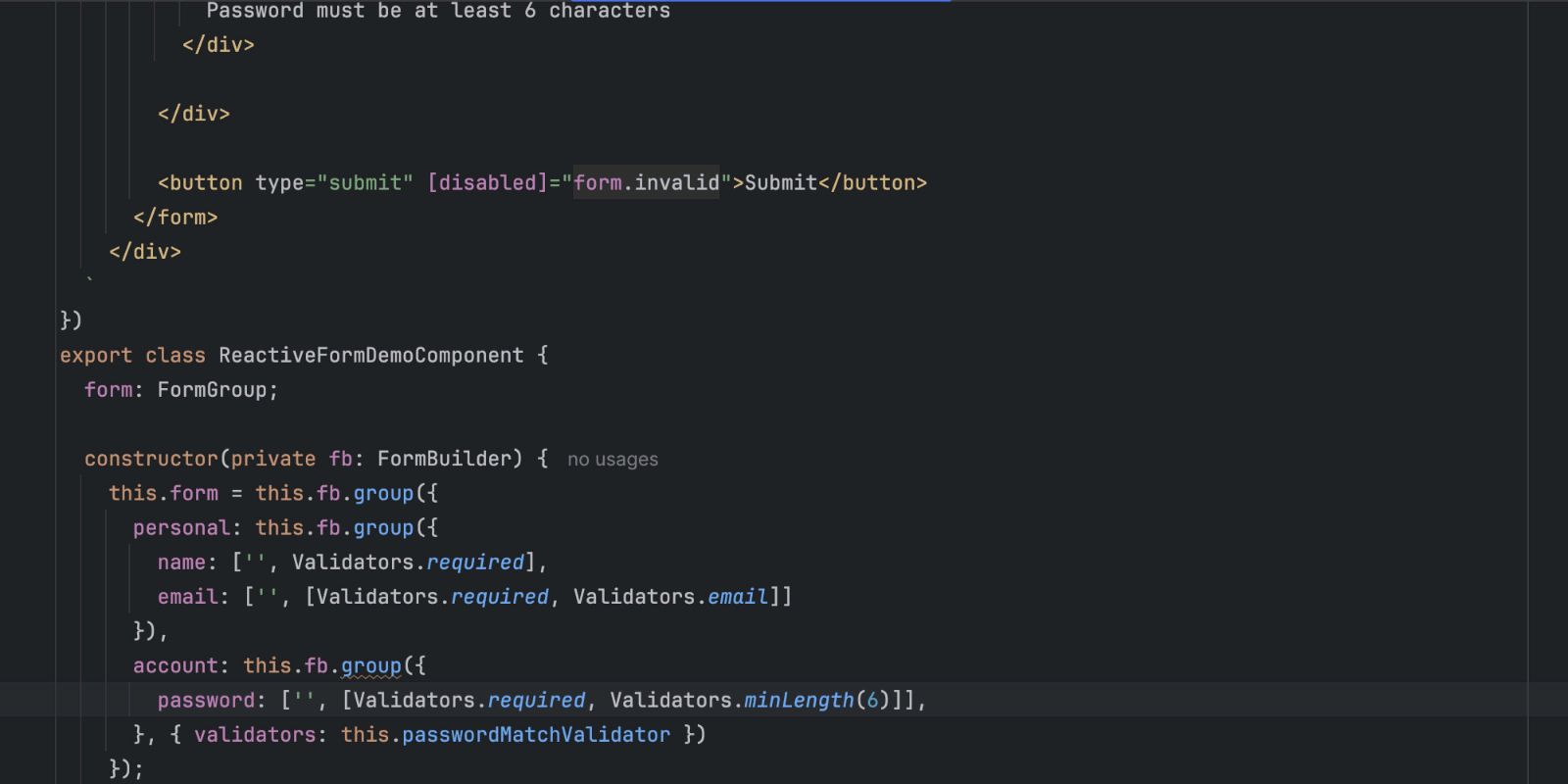Click the minLength validator call
Image resolution: width=1568 pixels, height=784 pixels.
[x=799, y=701]
